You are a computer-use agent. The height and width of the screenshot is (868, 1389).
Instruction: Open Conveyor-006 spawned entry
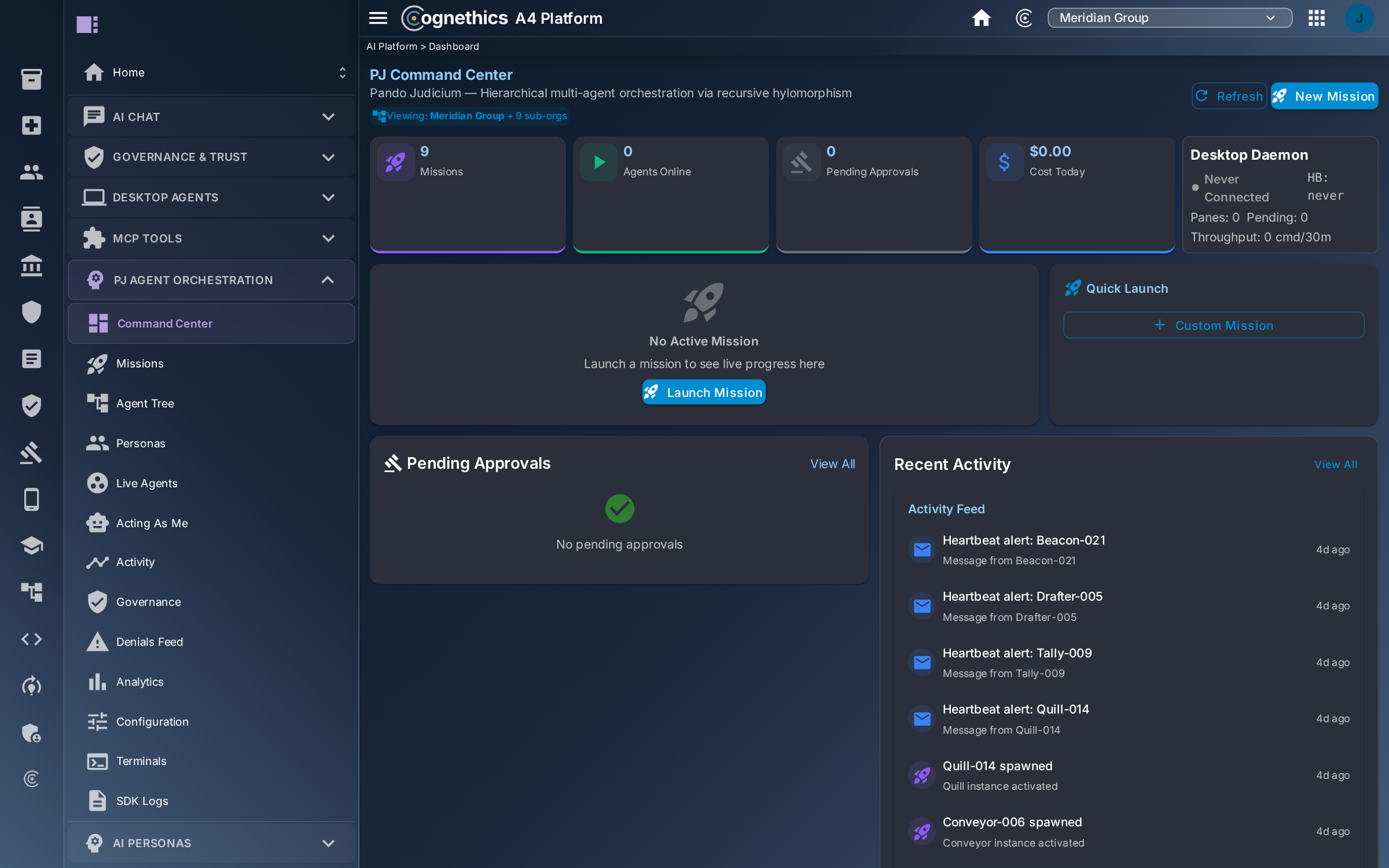coord(1129,832)
